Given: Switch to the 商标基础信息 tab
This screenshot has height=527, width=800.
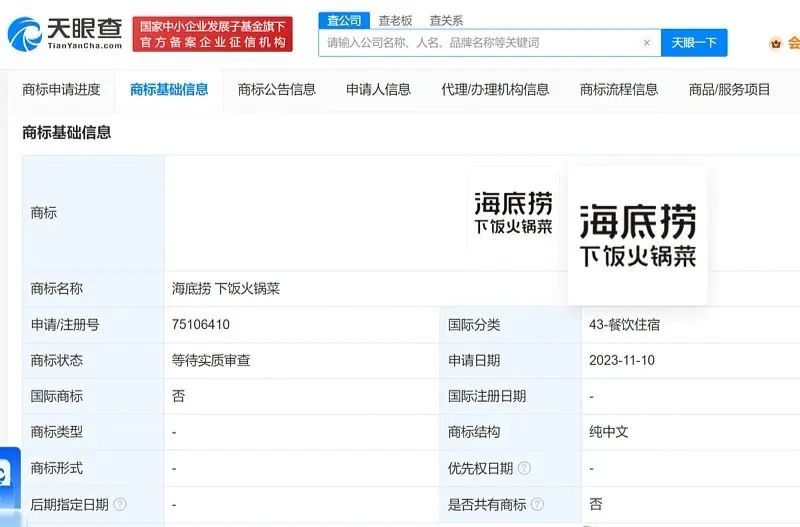Looking at the screenshot, I should pos(169,90).
